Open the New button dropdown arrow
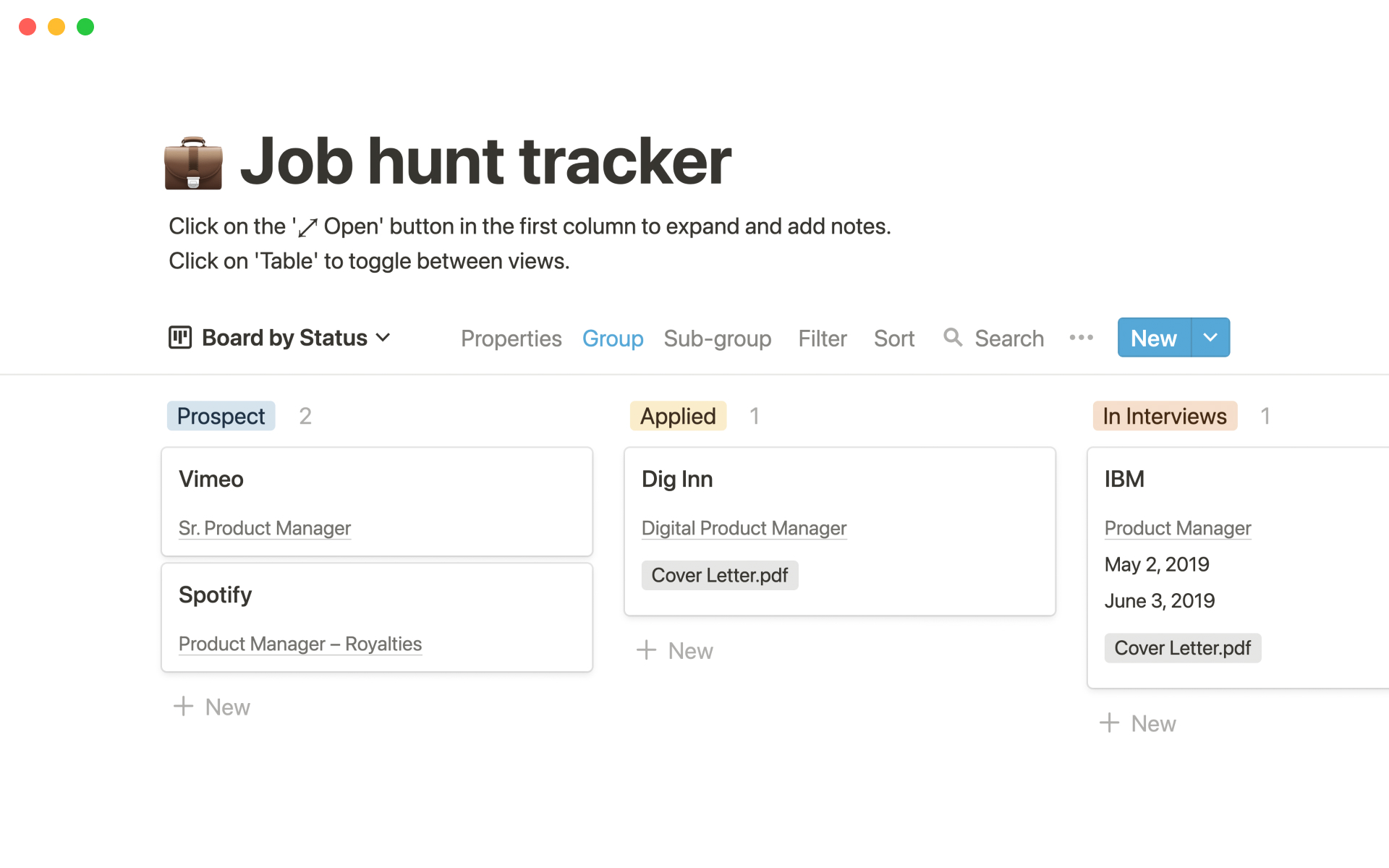Screen dimensions: 1389x868 click(1210, 337)
